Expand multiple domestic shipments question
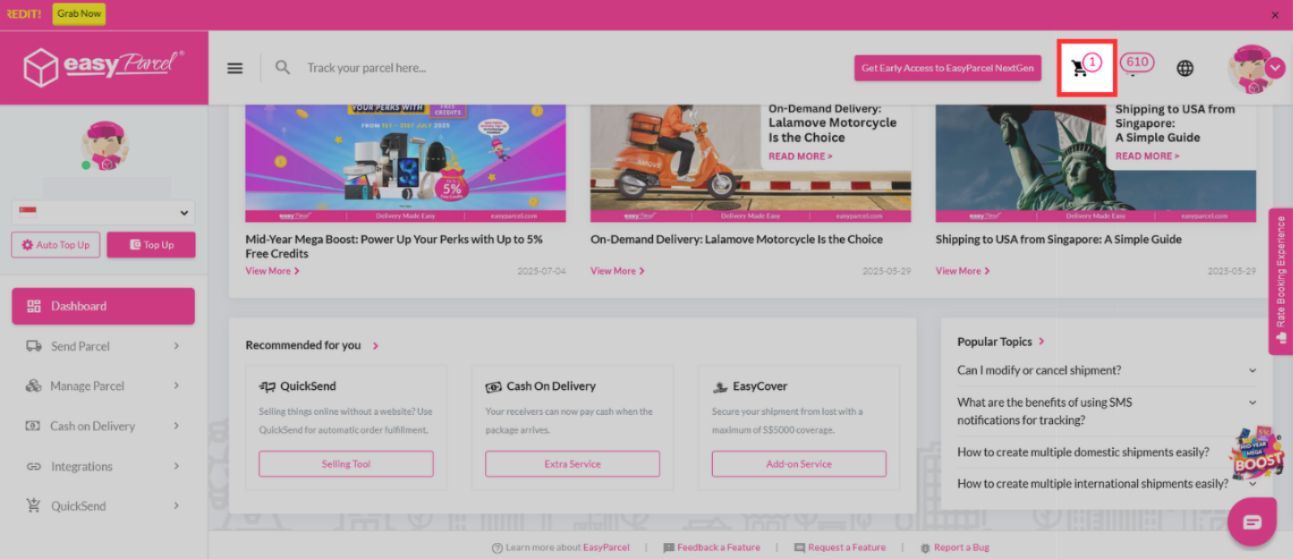Image resolution: width=1293 pixels, height=559 pixels. coord(1106,452)
